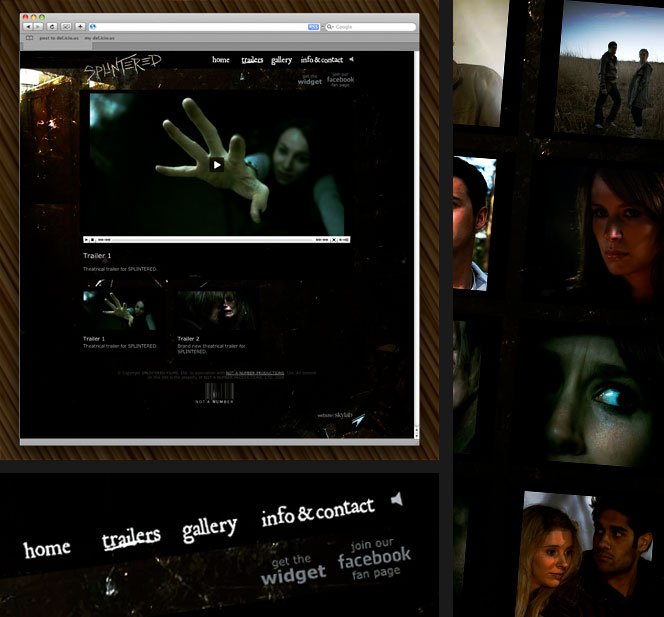The width and height of the screenshot is (664, 617).
Task: Mute sound using browser speaker icon
Action: [351, 60]
